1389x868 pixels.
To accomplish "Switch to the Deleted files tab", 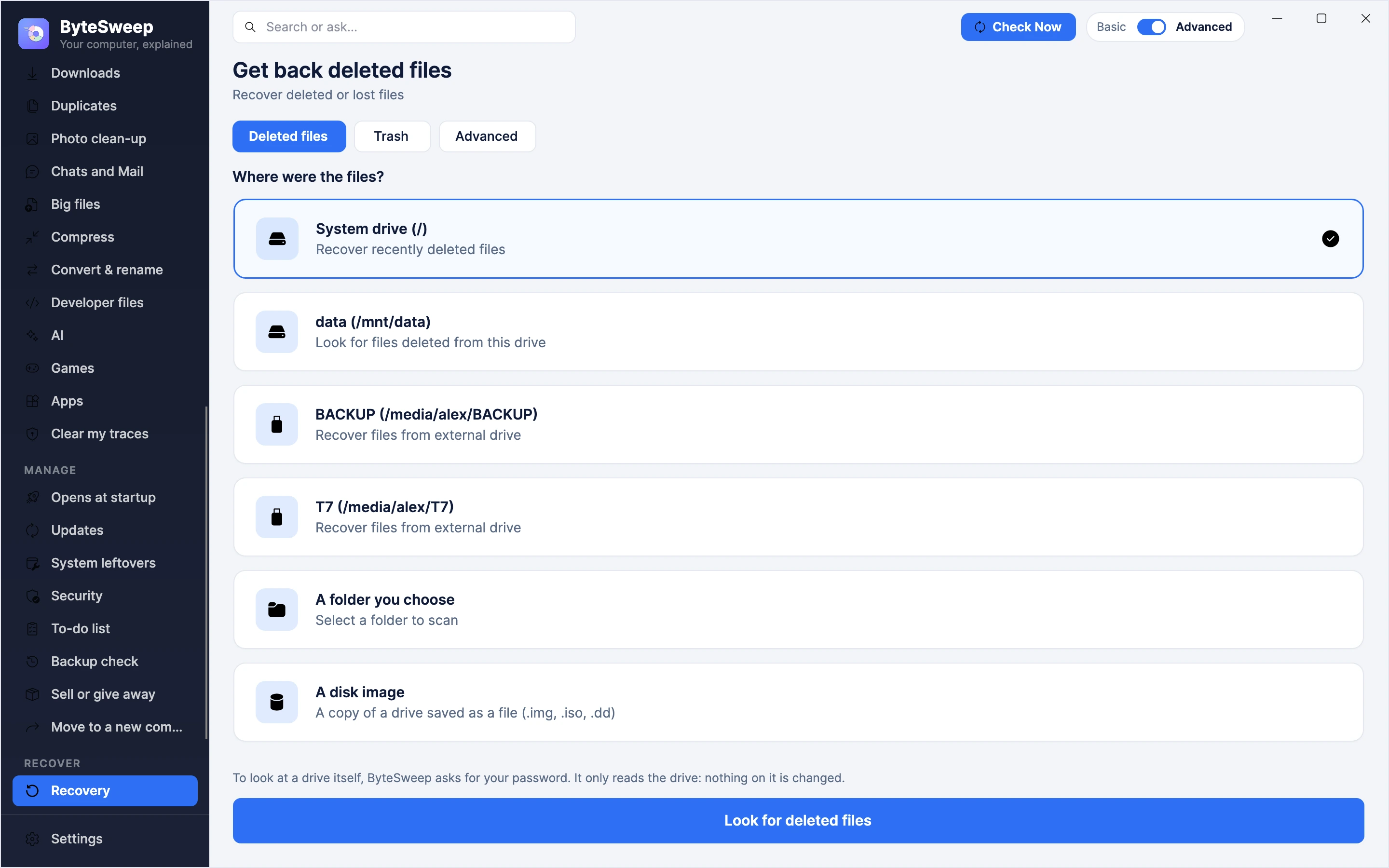I will (x=289, y=136).
